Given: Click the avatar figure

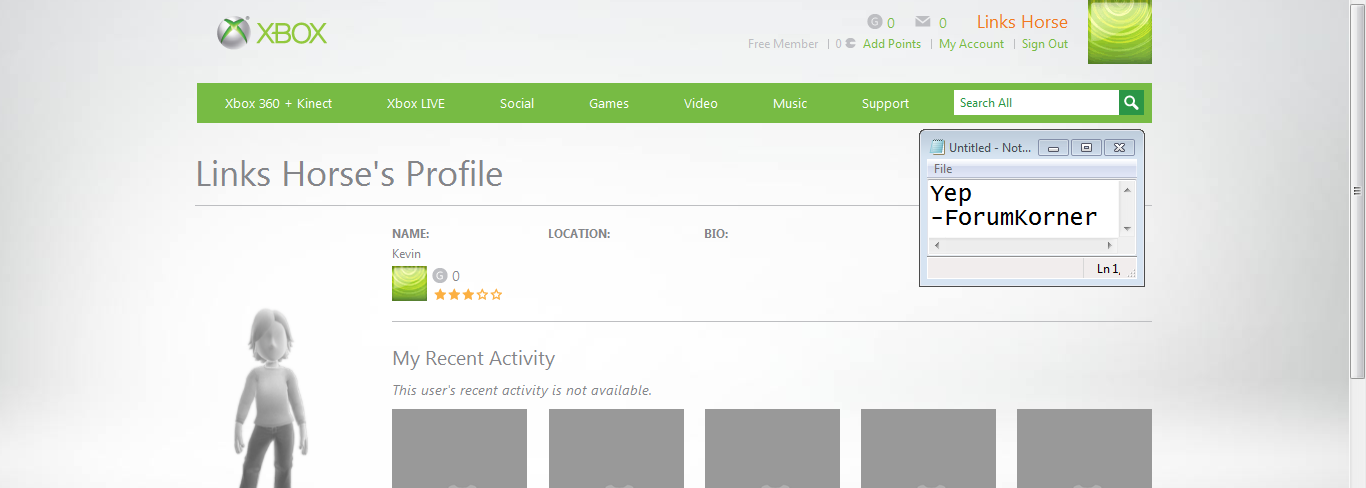Looking at the screenshot, I should click(x=269, y=398).
